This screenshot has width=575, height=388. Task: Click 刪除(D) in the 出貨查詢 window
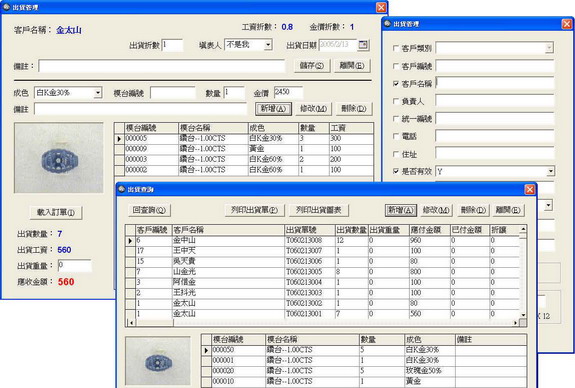[473, 210]
